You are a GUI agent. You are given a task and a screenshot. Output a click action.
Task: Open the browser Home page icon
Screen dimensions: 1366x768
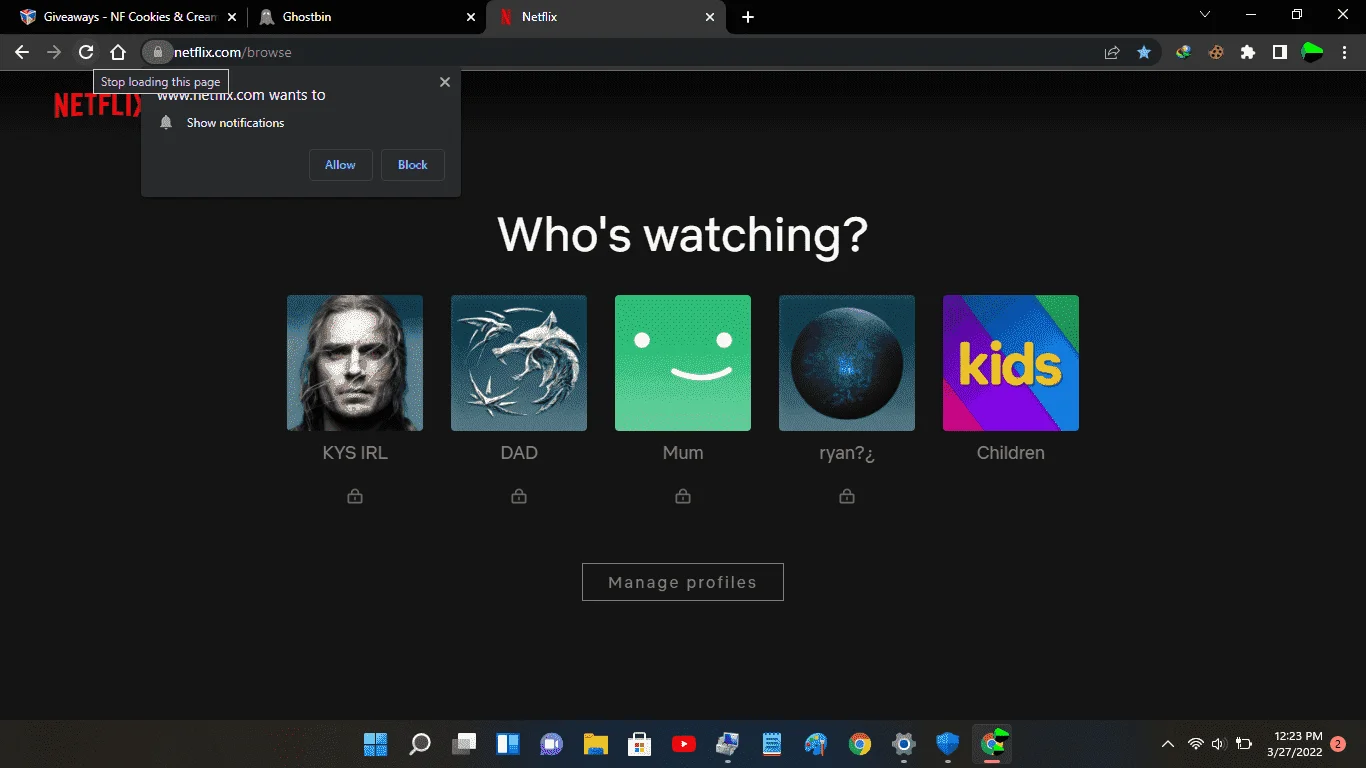[x=118, y=52]
